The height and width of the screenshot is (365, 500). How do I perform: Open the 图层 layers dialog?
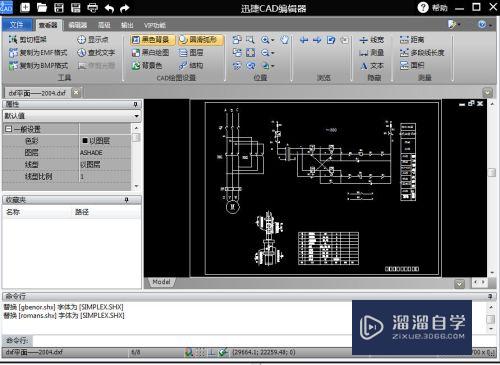point(191,53)
